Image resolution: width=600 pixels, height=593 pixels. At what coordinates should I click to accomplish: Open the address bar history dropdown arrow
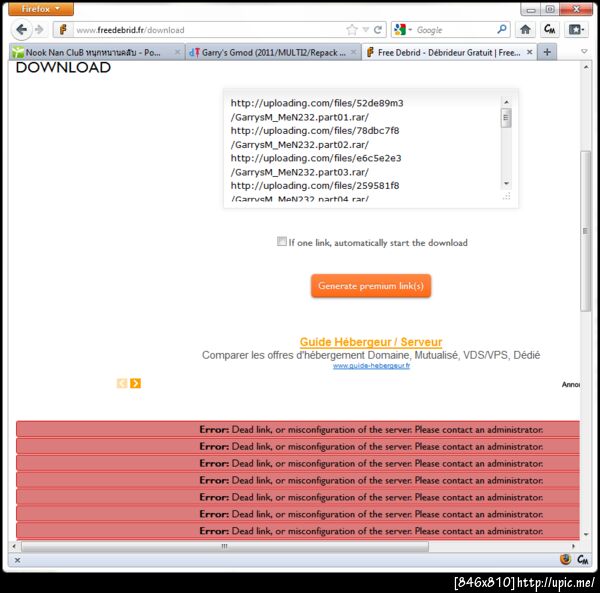(x=365, y=30)
